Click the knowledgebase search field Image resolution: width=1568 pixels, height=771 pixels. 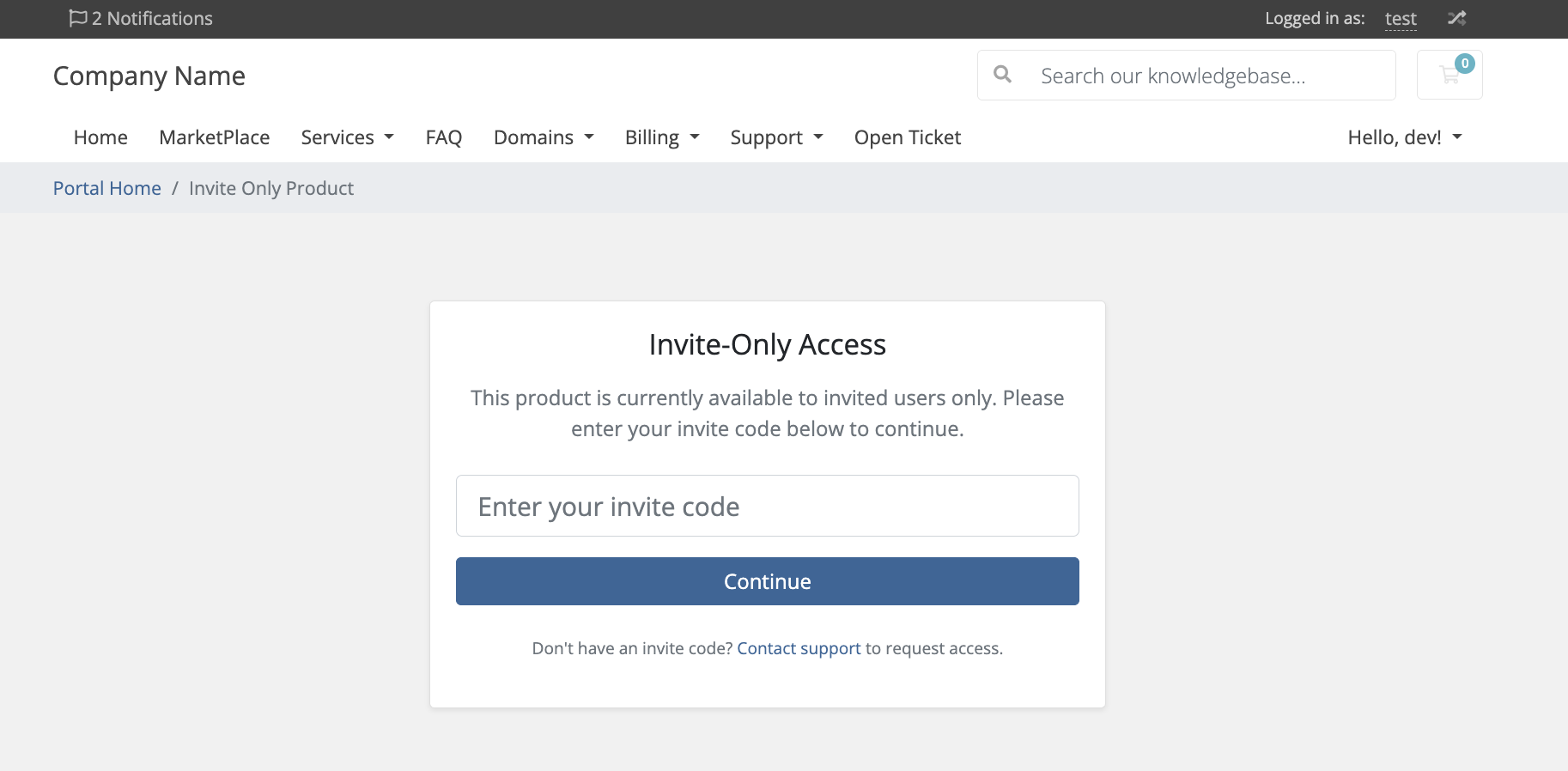pos(1202,76)
